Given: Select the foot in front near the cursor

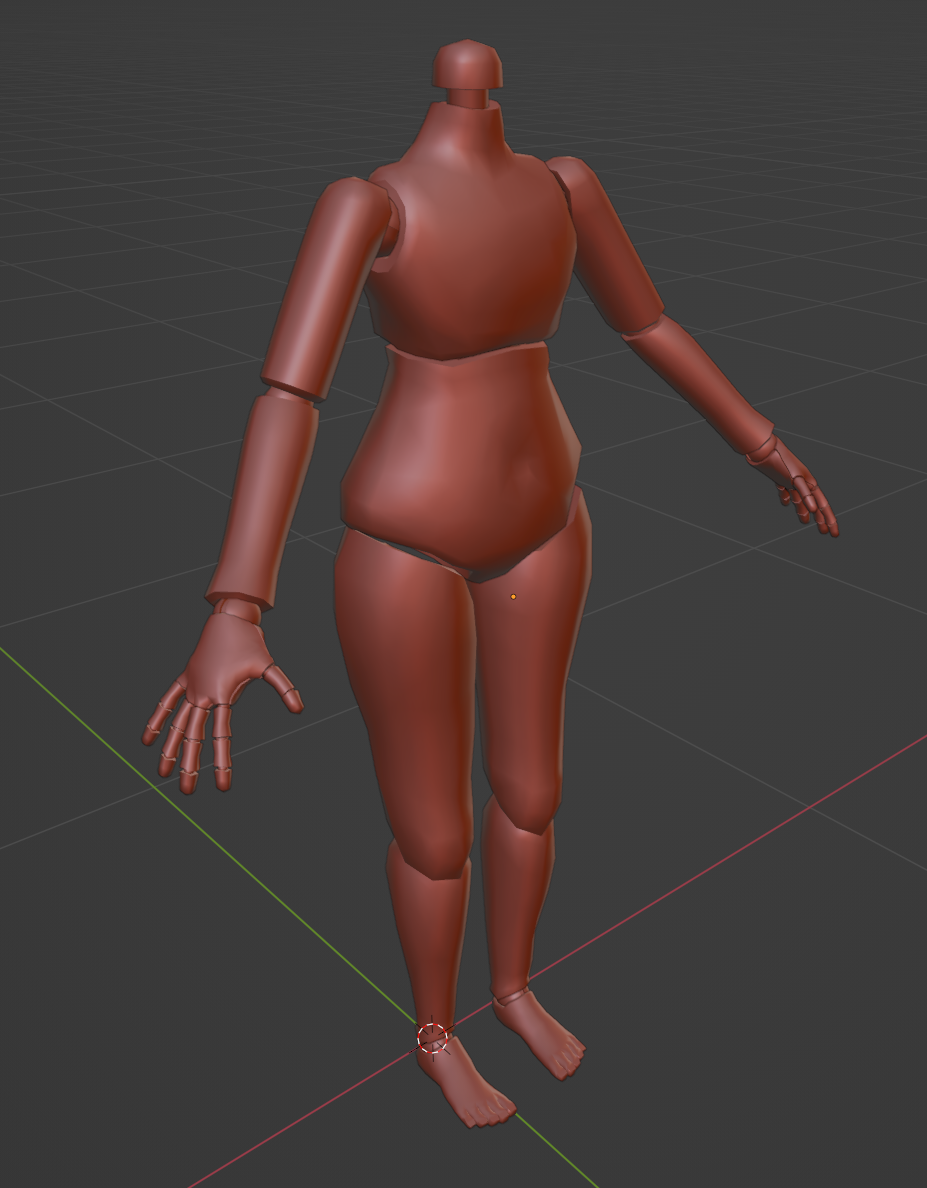Looking at the screenshot, I should (464, 1083).
